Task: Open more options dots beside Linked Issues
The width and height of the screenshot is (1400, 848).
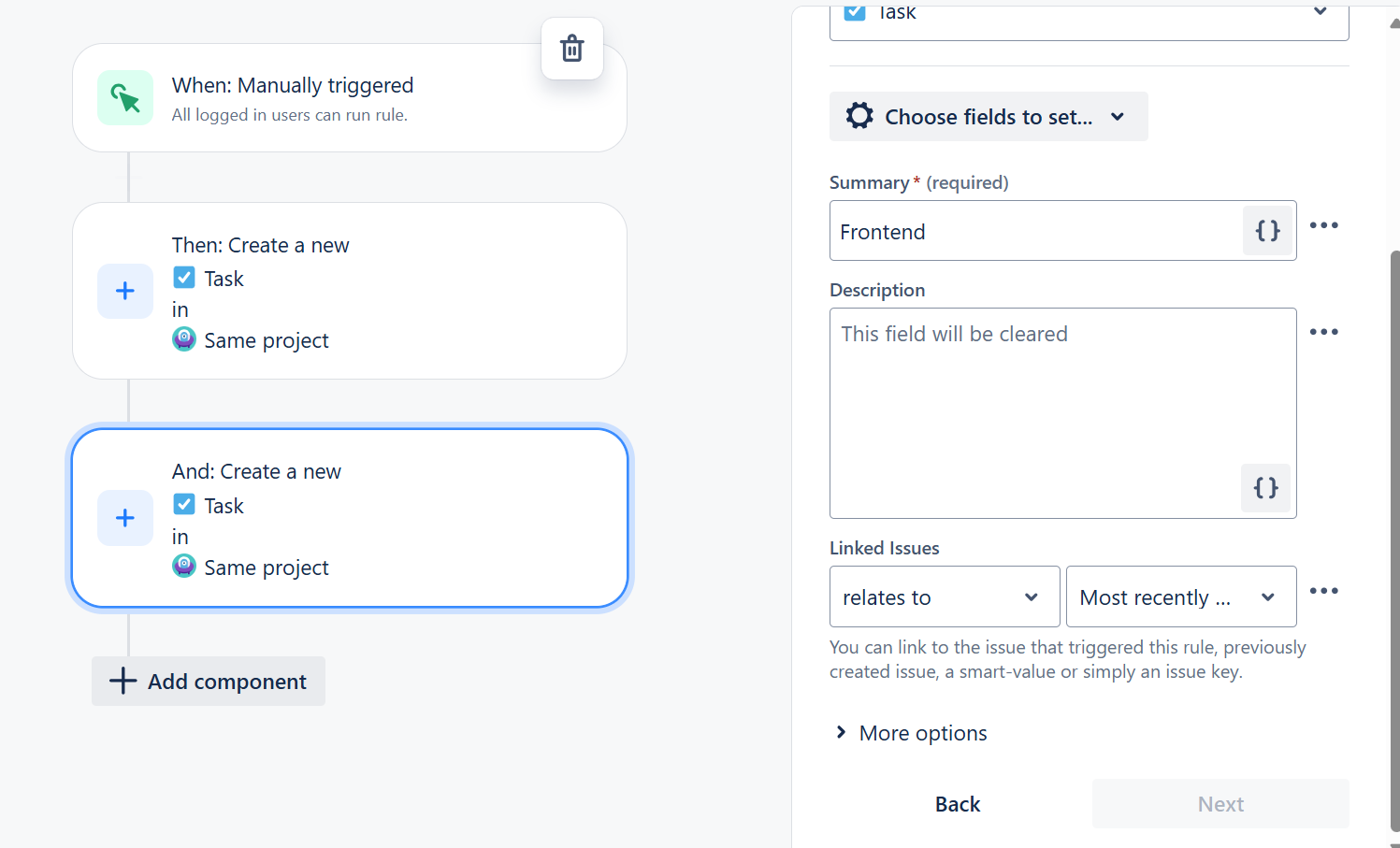Action: click(x=1323, y=591)
